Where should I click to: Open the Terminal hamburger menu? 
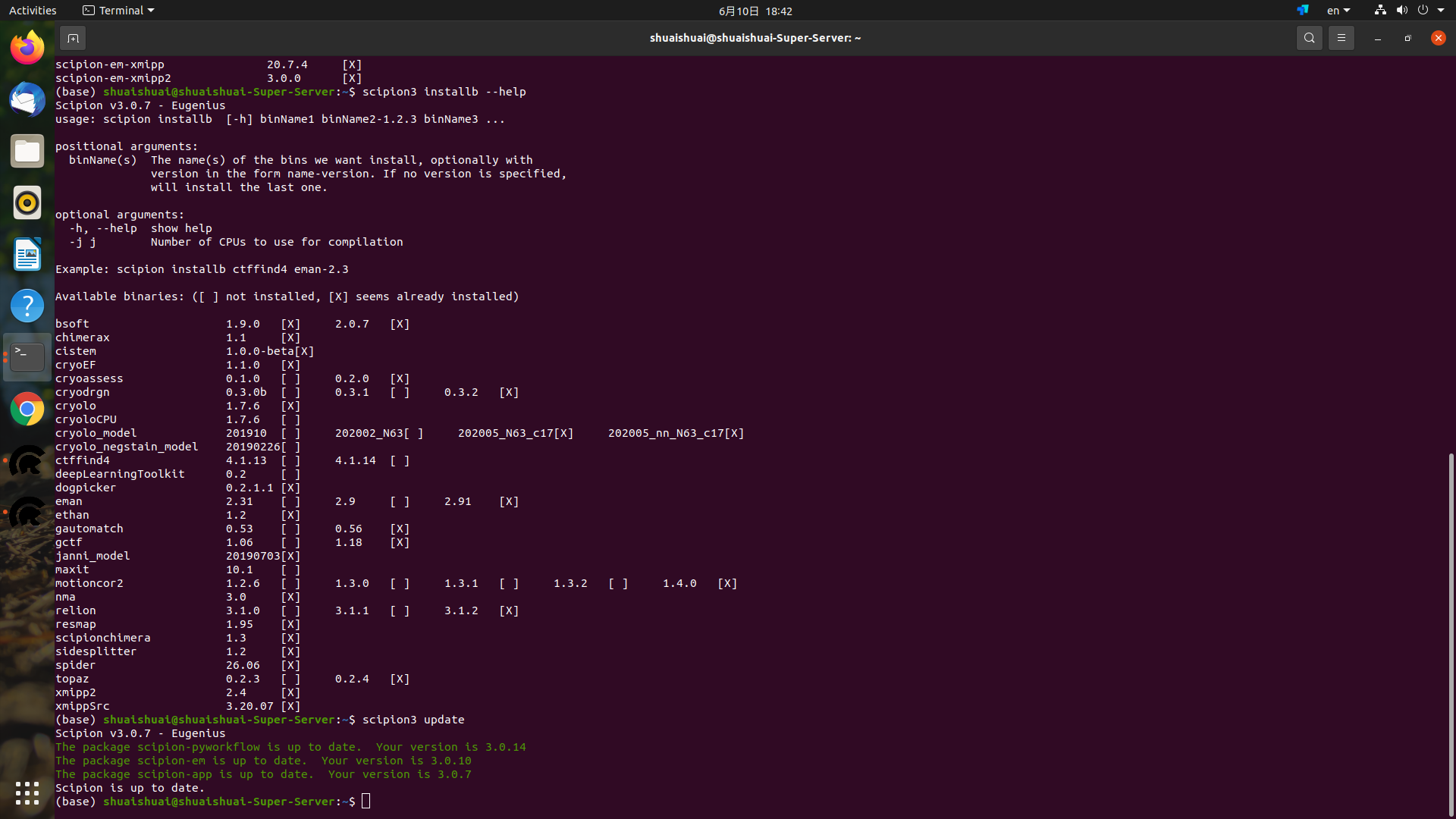click(x=1341, y=38)
